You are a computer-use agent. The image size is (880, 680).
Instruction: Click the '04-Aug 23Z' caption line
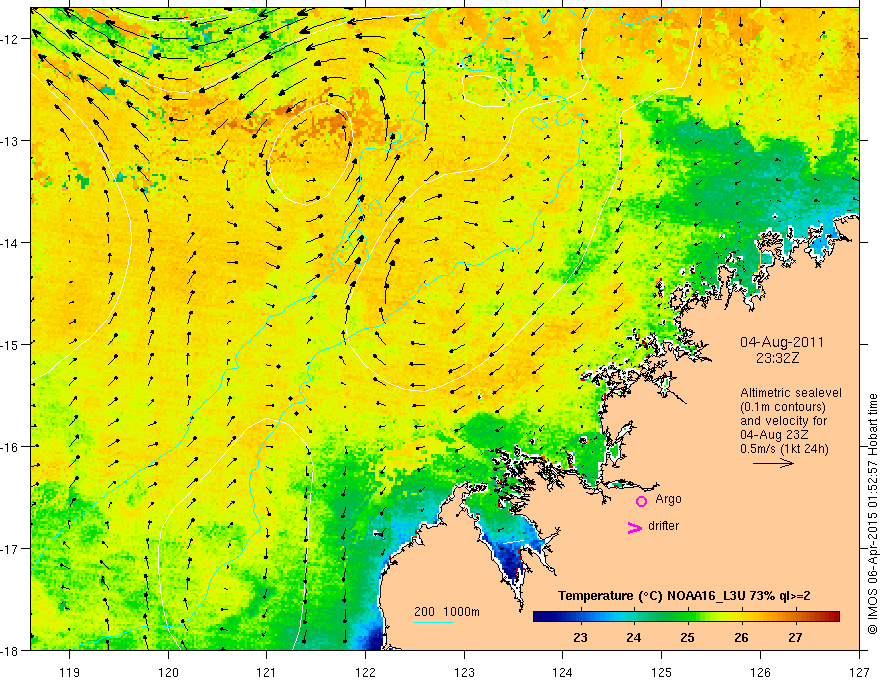coord(772,435)
